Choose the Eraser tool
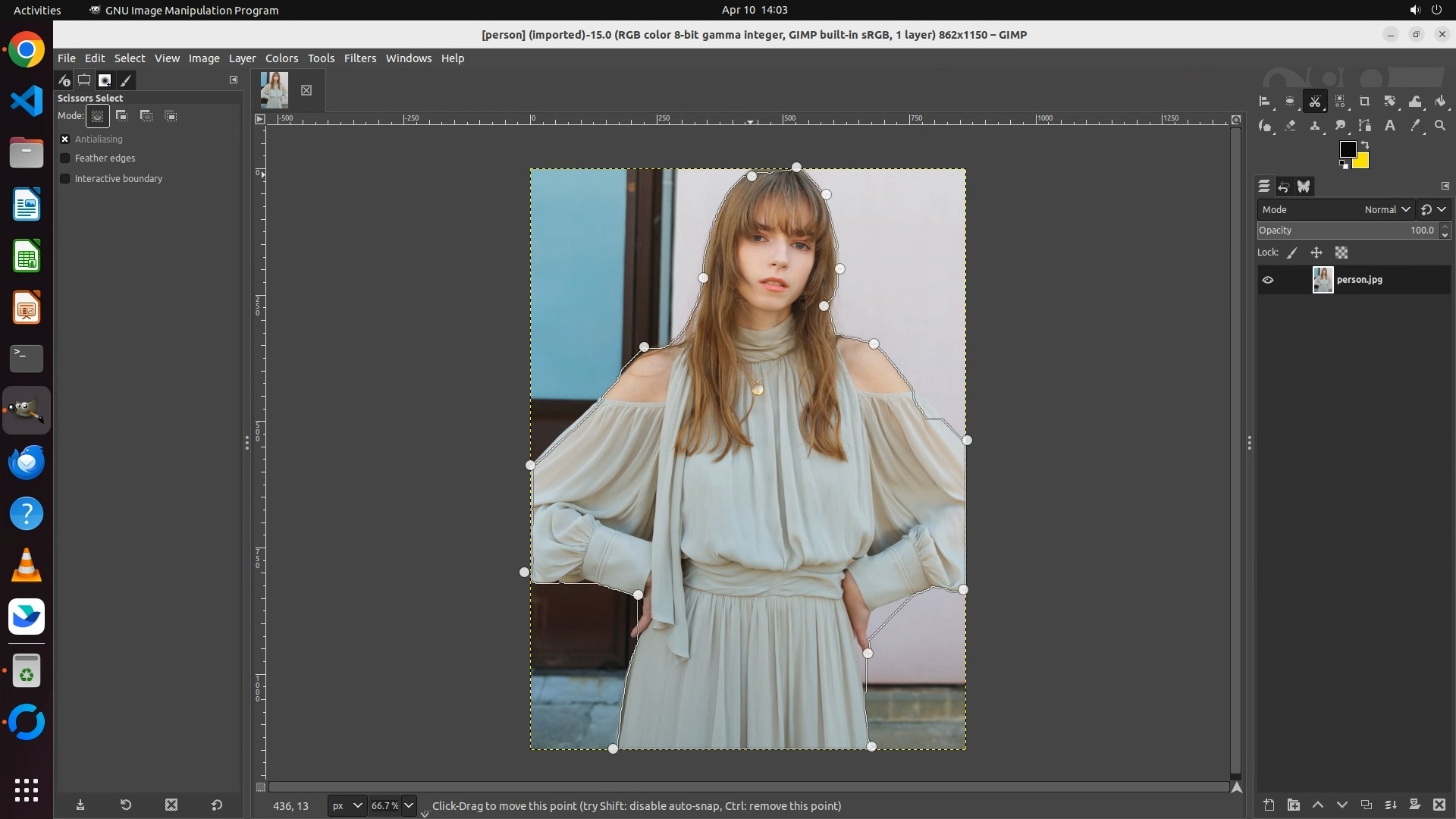The image size is (1456, 819). [1291, 126]
